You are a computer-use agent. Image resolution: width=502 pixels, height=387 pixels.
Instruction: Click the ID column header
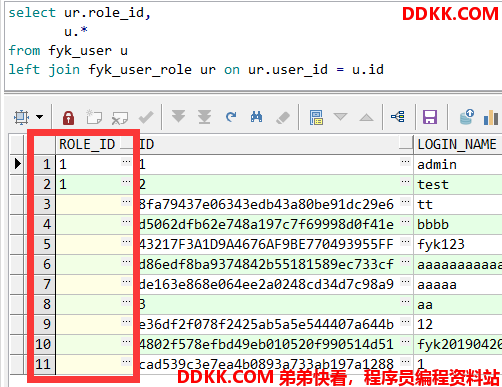click(275, 145)
